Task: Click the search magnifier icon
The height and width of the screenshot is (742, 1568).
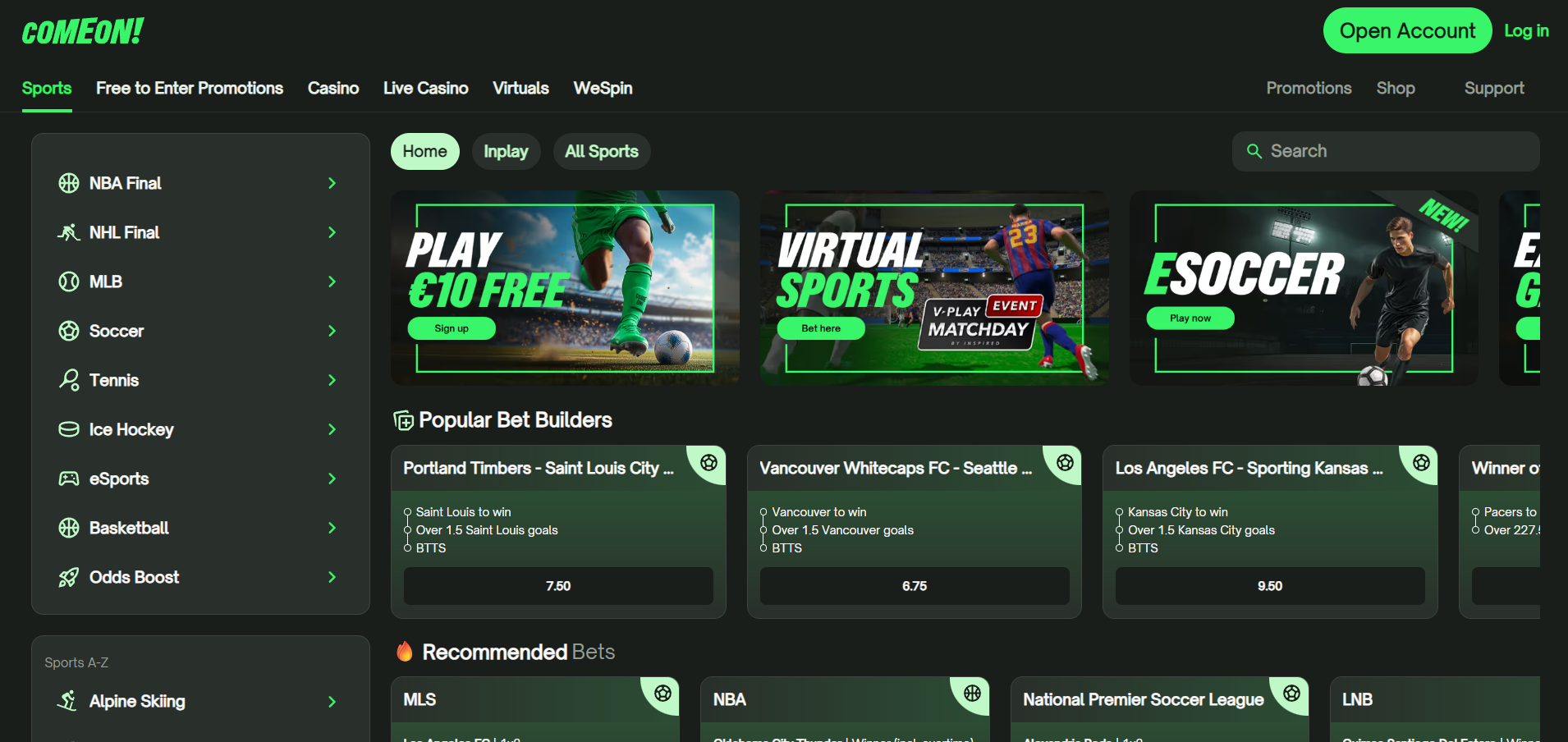Action: click(1254, 151)
